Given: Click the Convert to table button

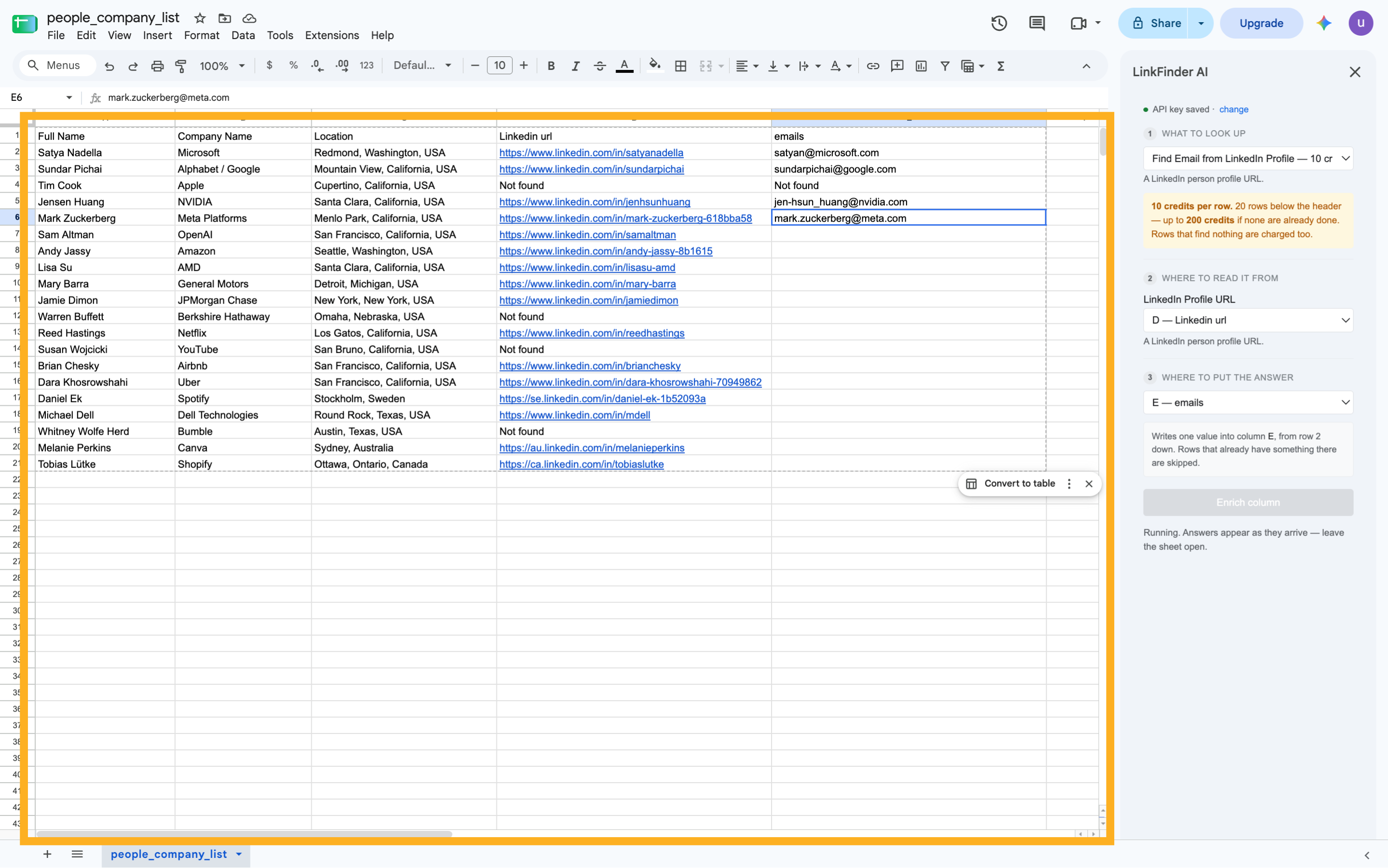Looking at the screenshot, I should [x=1011, y=484].
